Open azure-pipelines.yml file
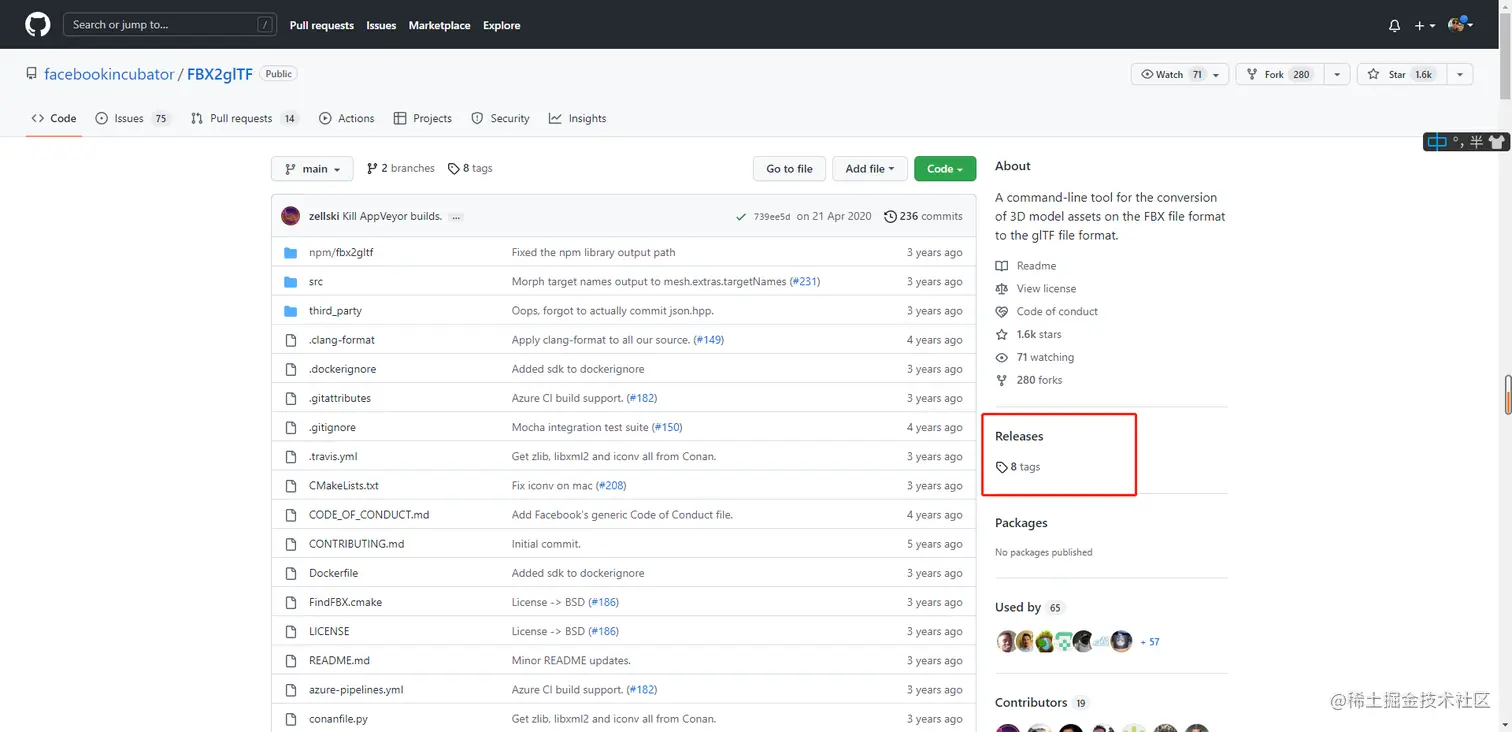 pyautogui.click(x=356, y=690)
